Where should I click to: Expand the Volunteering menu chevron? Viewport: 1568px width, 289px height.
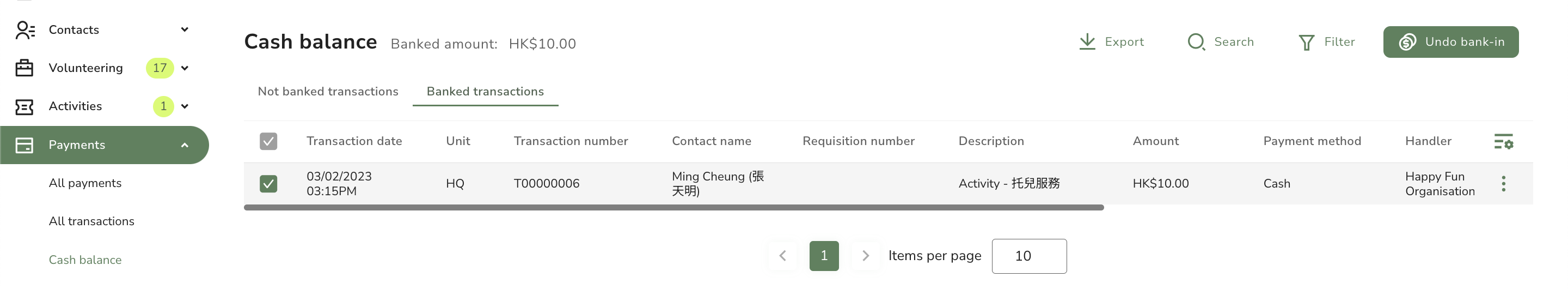pos(185,68)
